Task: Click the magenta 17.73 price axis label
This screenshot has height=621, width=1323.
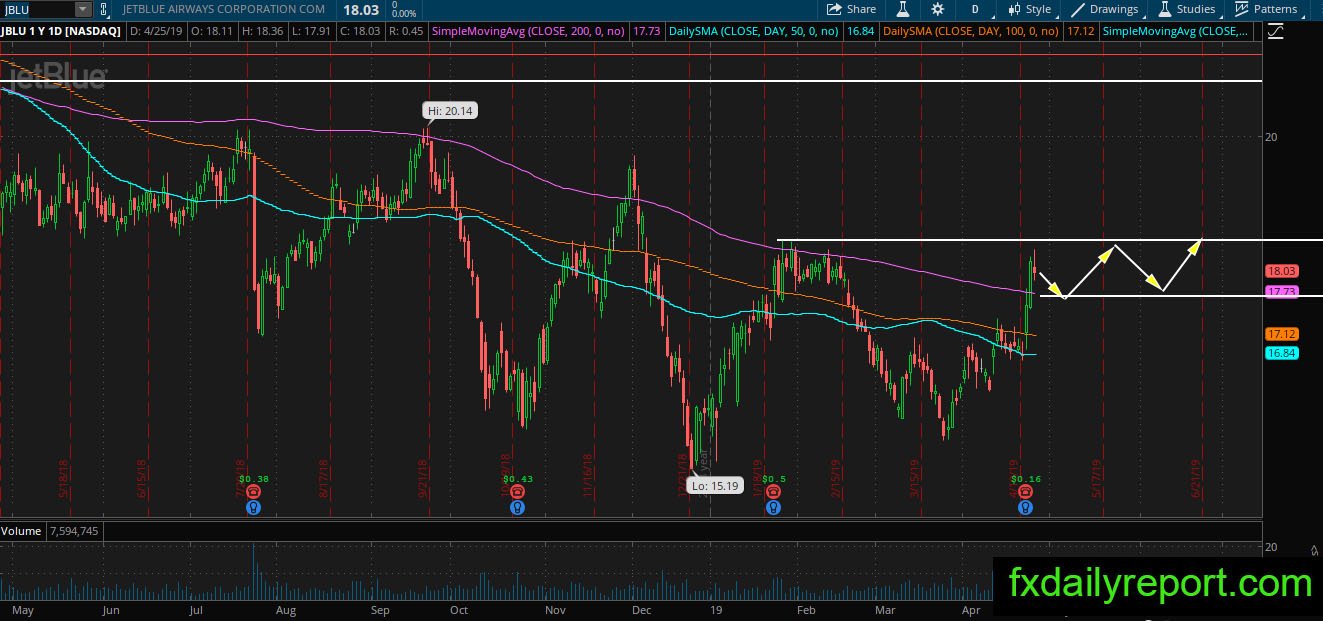Action: tap(1281, 291)
